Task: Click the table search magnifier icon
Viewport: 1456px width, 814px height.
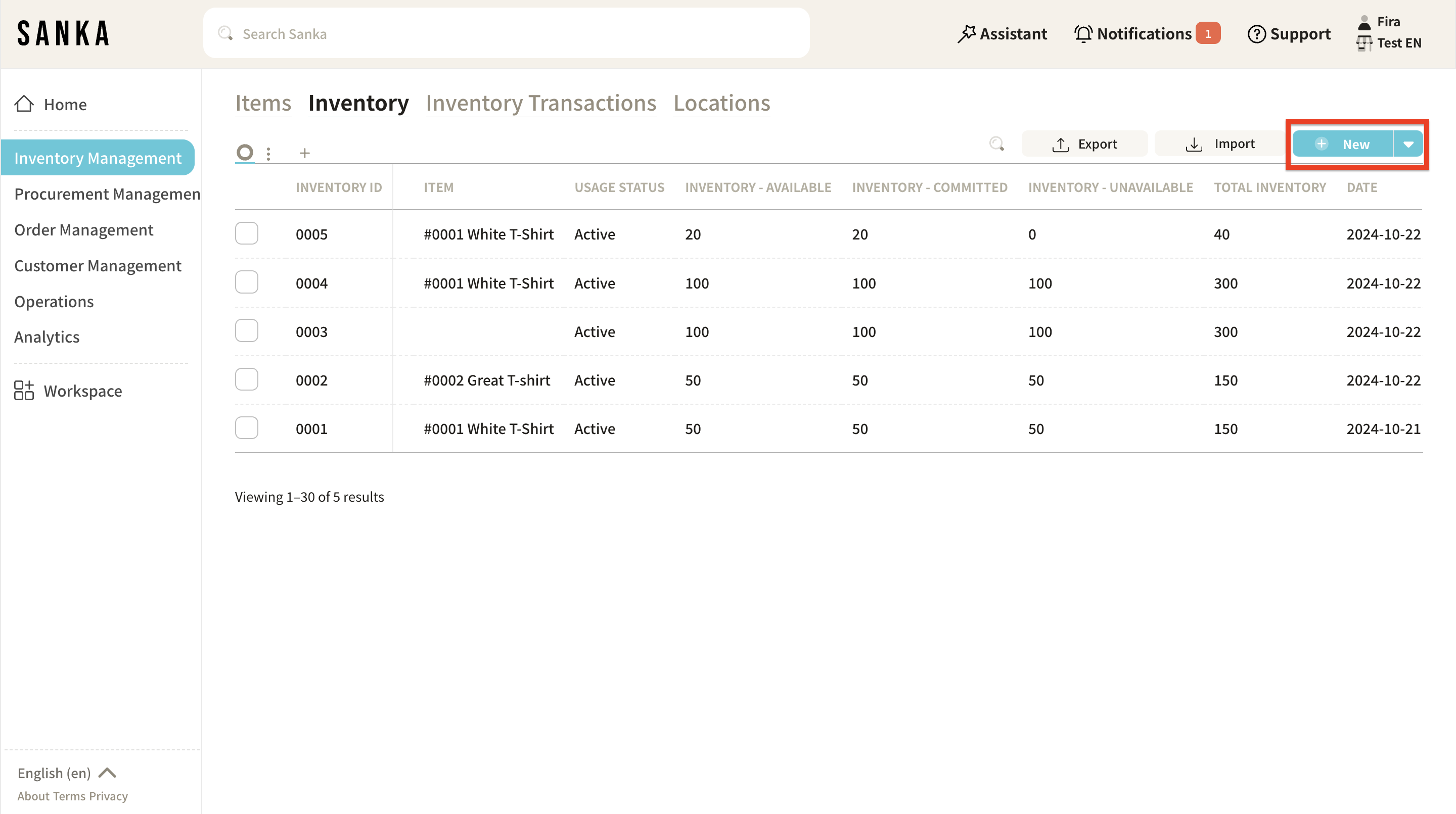Action: pyautogui.click(x=996, y=144)
